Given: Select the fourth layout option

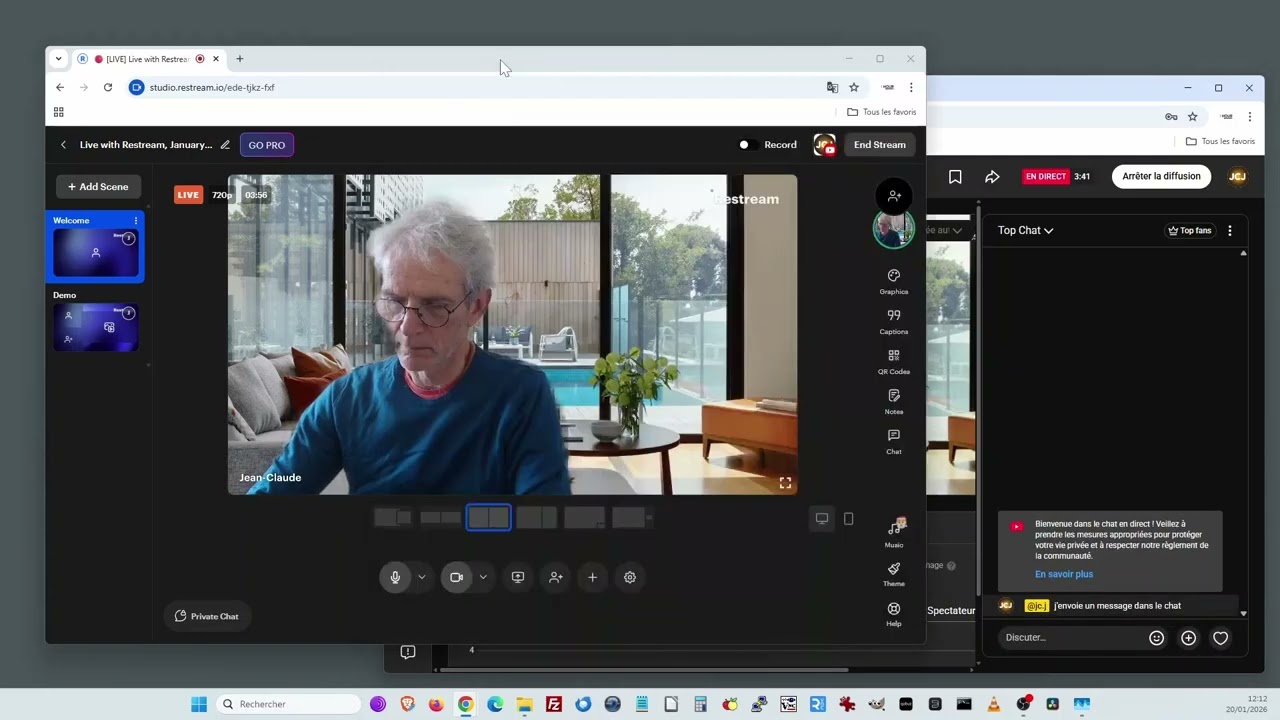Looking at the screenshot, I should [536, 517].
